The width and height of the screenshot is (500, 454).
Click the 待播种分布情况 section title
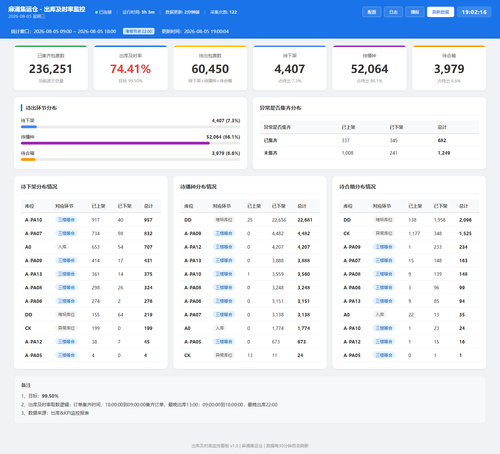tap(198, 187)
